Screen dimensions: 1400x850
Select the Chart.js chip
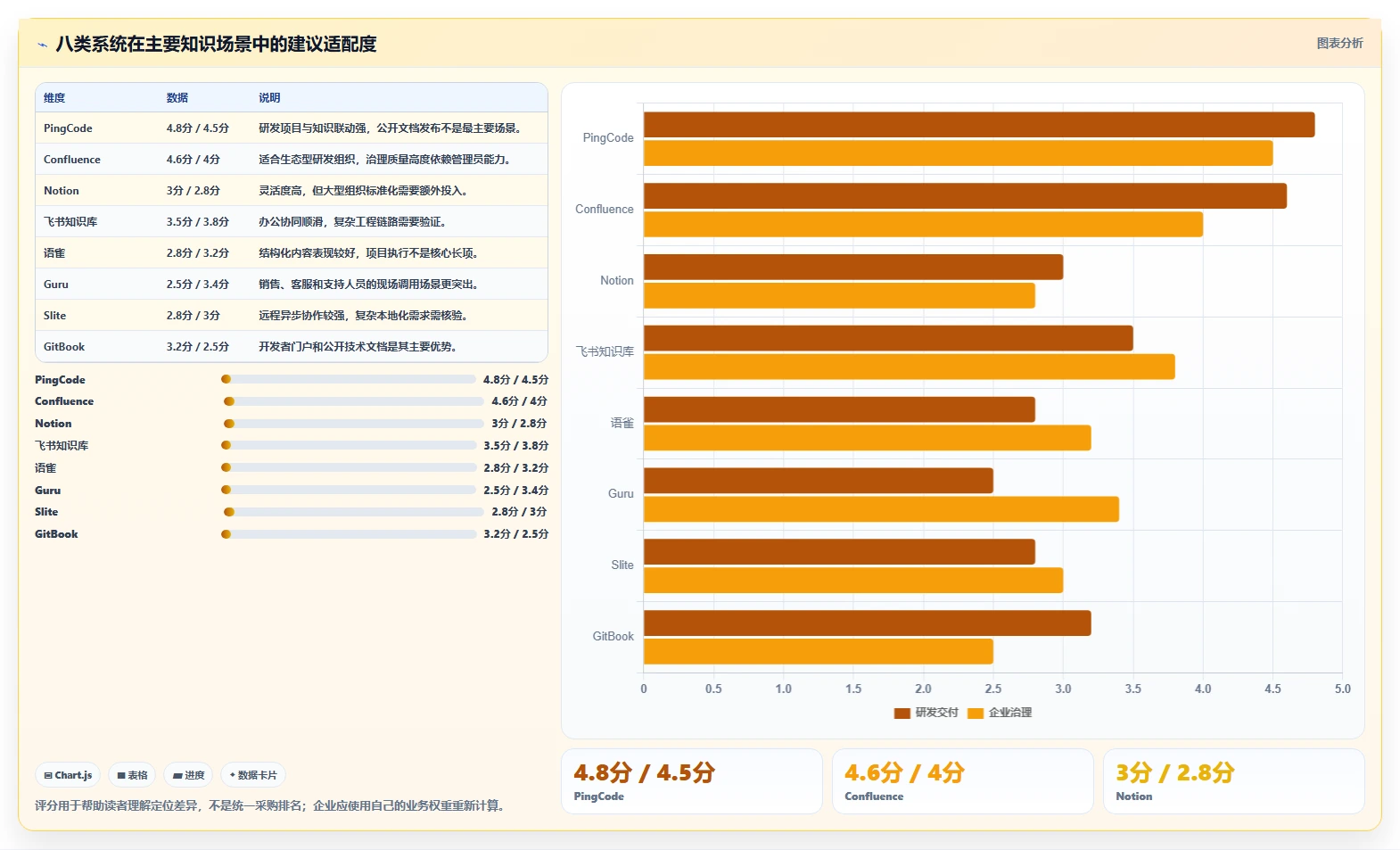click(69, 775)
